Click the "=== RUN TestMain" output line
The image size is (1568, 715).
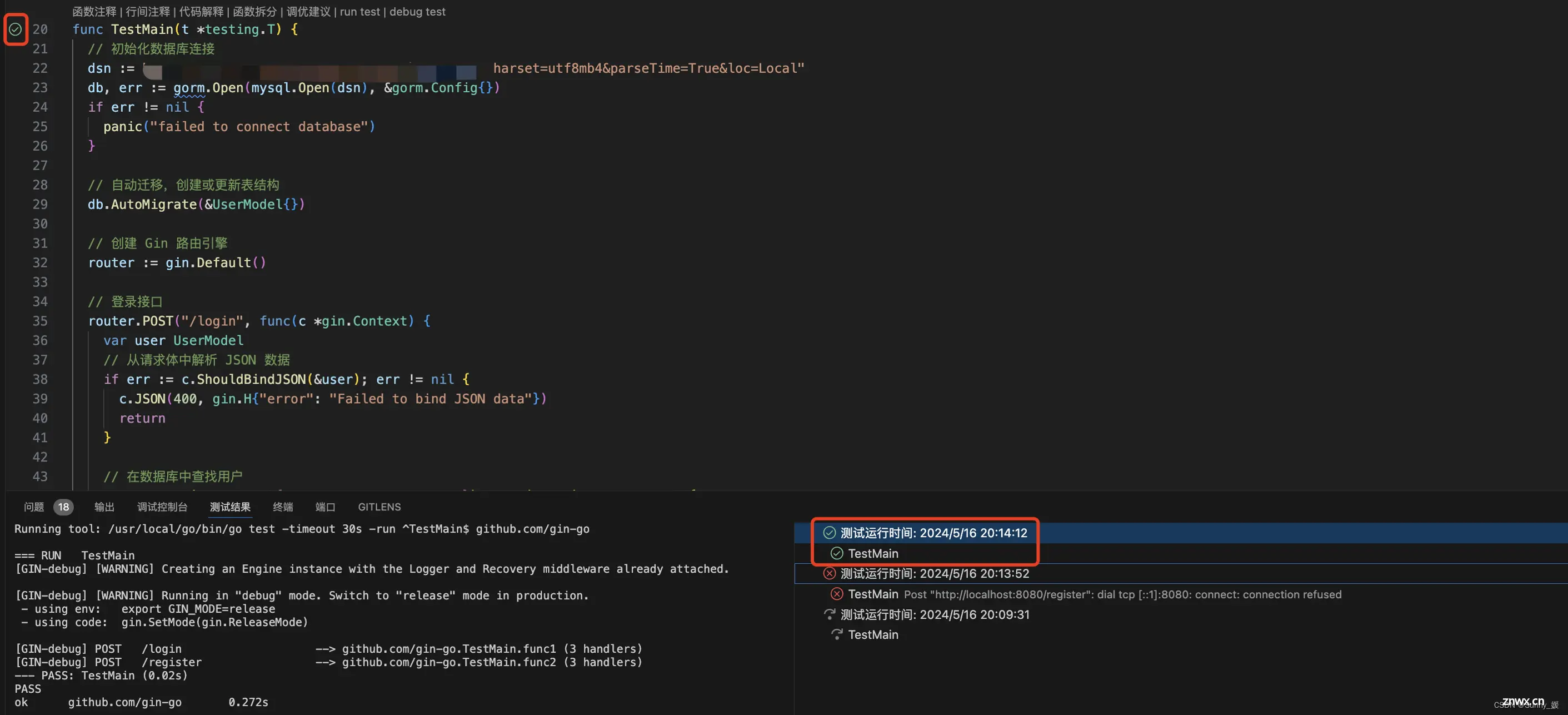(74, 555)
